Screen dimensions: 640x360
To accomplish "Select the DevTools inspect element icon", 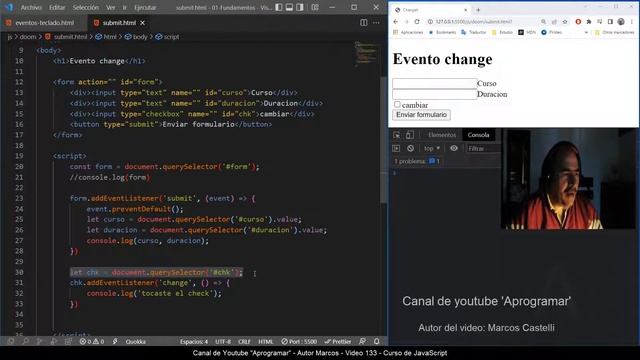I will coord(396,135).
